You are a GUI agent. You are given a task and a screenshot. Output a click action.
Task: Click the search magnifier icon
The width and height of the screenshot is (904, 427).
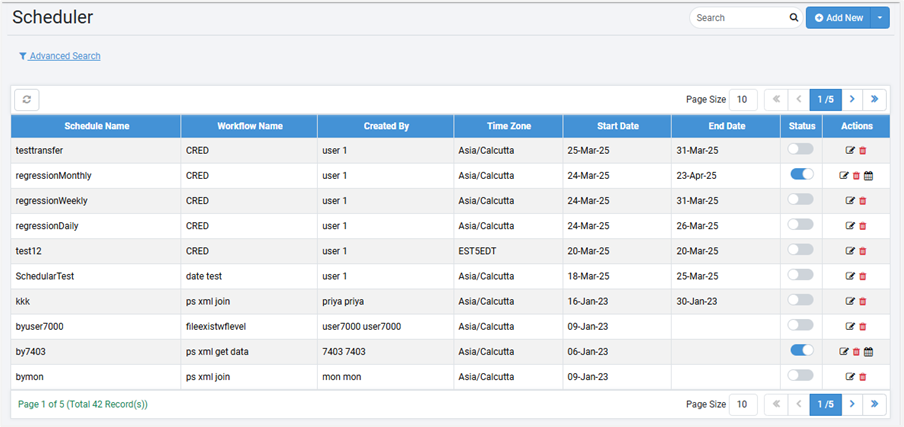coord(794,18)
